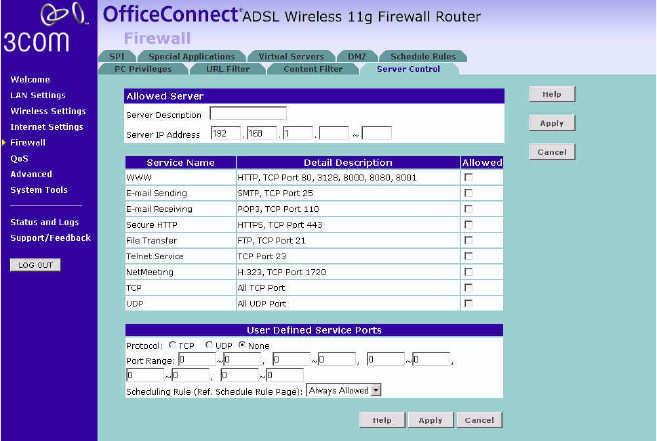Open the PC Privileges tab

pos(143,69)
